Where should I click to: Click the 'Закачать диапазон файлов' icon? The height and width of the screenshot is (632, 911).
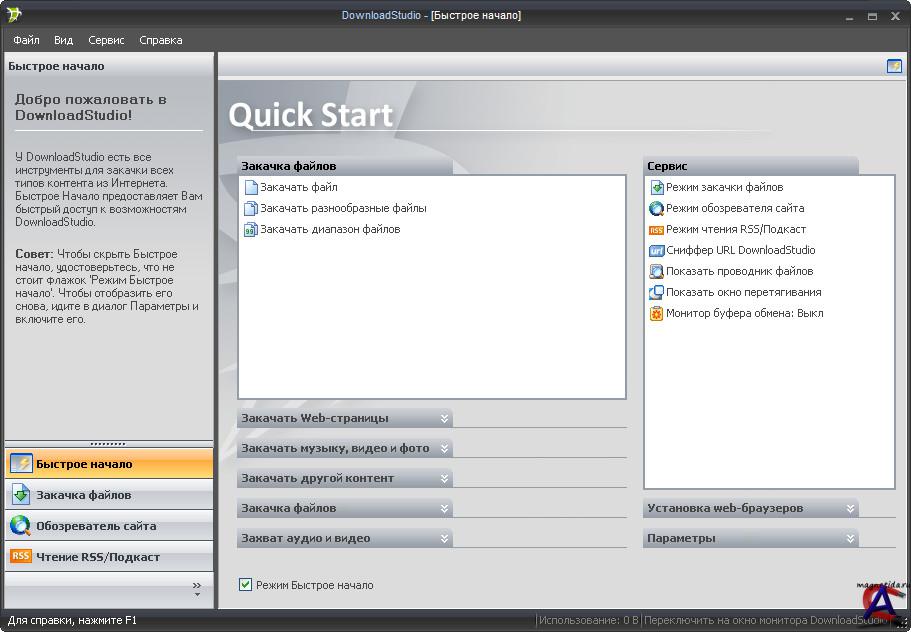coord(251,230)
